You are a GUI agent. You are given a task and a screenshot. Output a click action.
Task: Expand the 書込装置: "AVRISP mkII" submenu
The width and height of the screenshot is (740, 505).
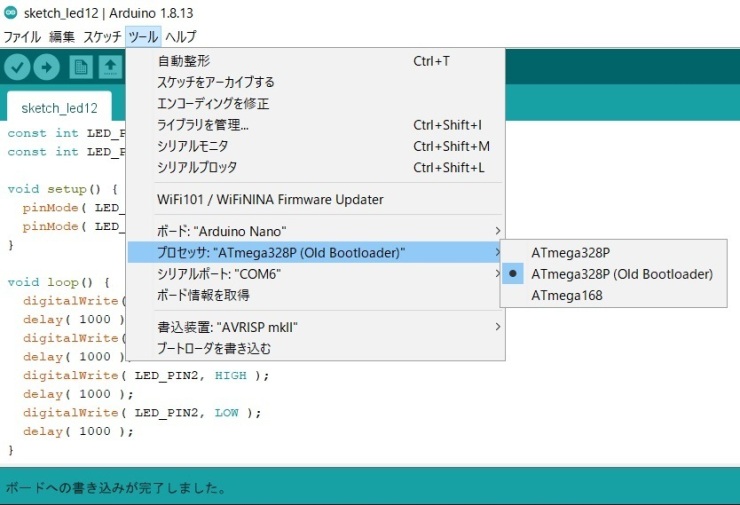click(x=316, y=327)
